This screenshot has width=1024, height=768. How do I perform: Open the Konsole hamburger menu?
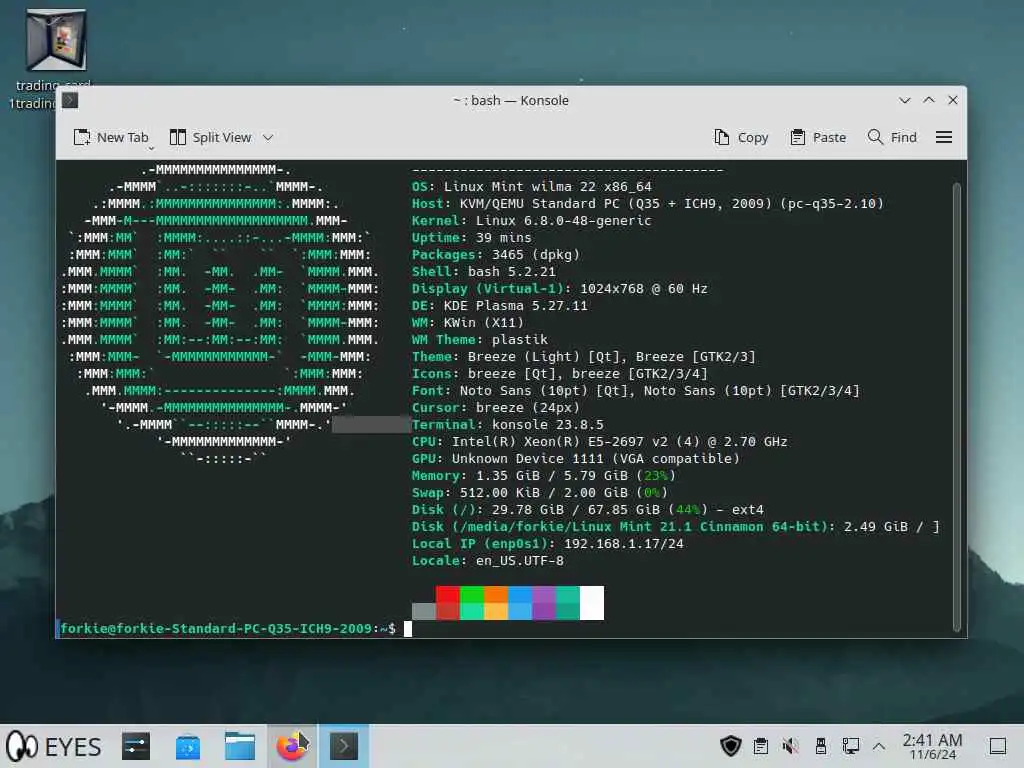(x=944, y=137)
